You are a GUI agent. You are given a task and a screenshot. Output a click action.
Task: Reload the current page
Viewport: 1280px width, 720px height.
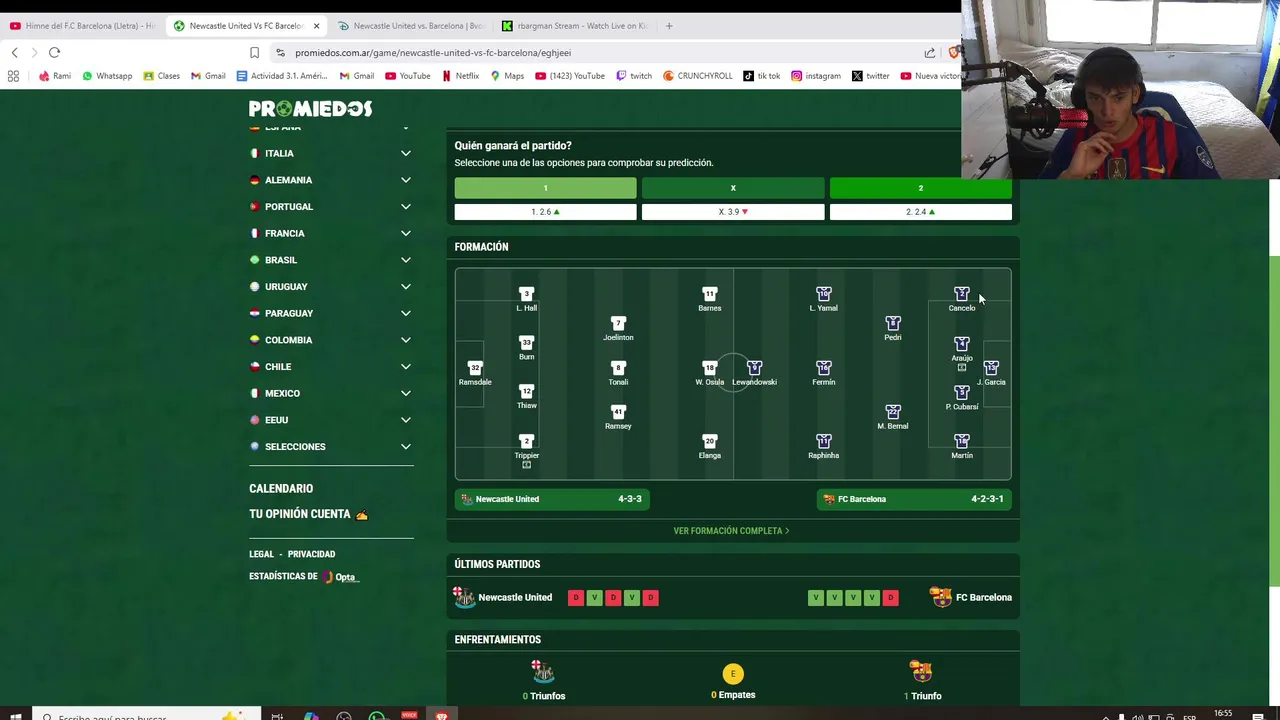pyautogui.click(x=54, y=52)
